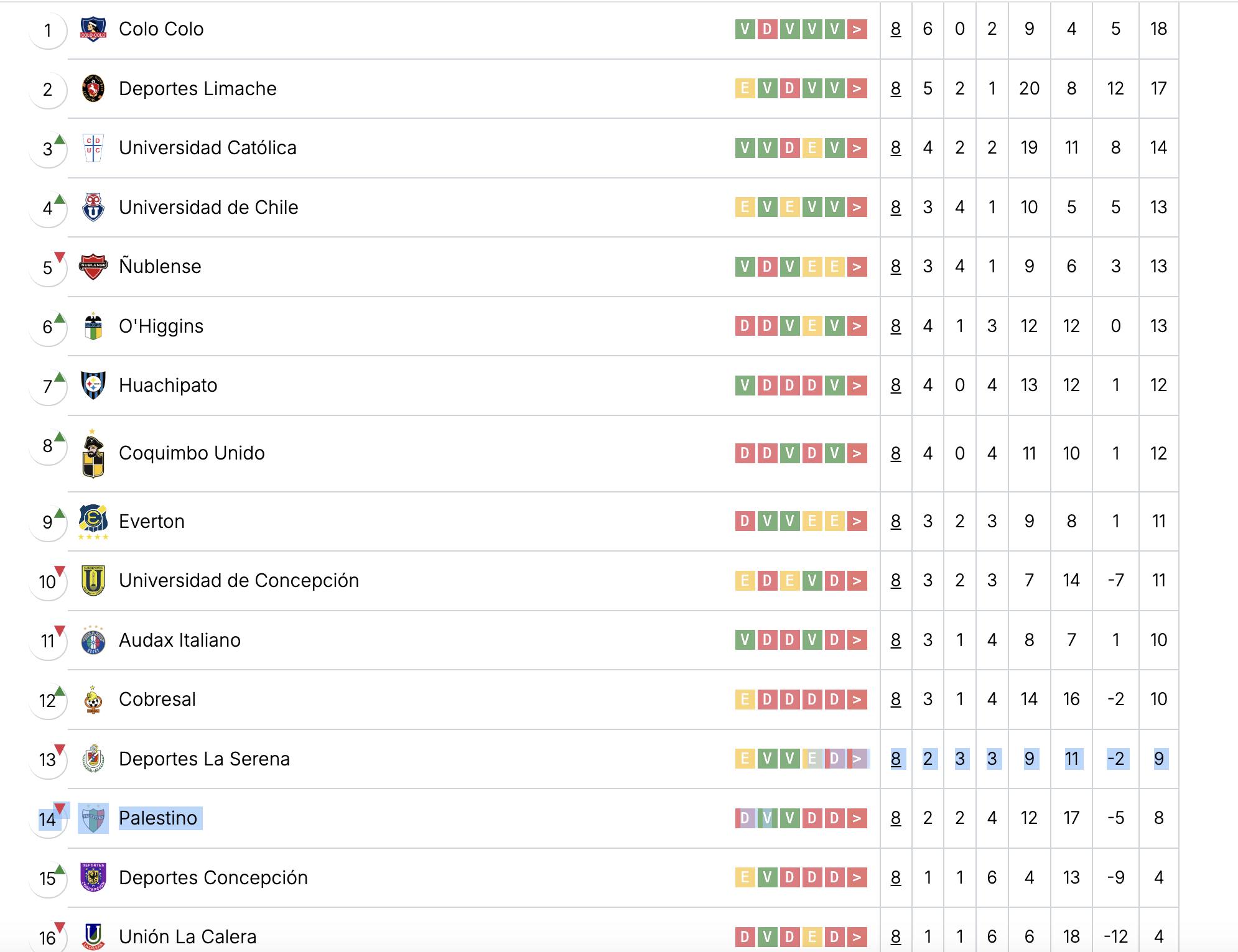
Task: Click the Colo Colo club crest
Action: click(93, 29)
